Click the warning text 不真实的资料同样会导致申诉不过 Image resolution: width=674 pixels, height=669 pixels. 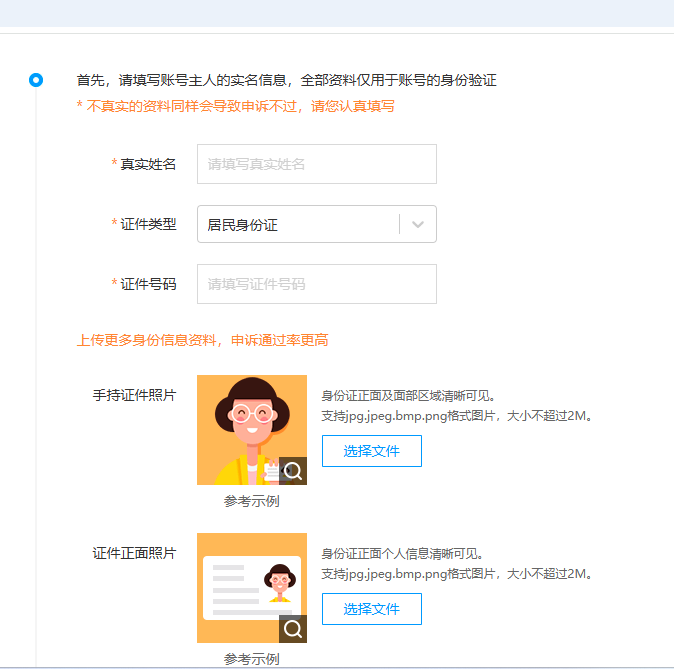pos(191,106)
